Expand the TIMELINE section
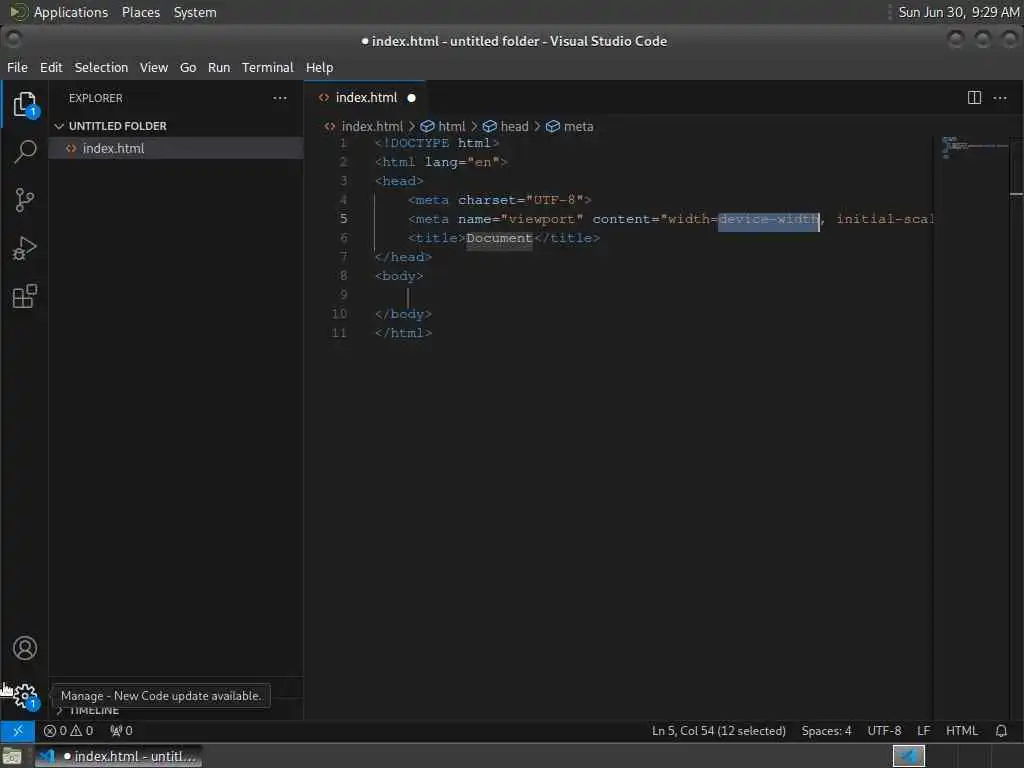The width and height of the screenshot is (1024, 768). [x=94, y=711]
